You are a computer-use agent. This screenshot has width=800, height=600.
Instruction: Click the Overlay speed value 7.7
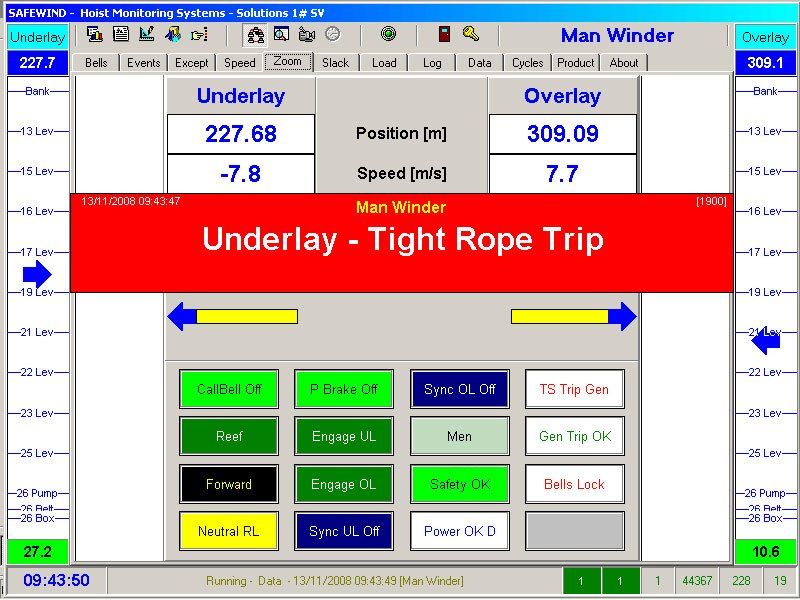coord(563,174)
